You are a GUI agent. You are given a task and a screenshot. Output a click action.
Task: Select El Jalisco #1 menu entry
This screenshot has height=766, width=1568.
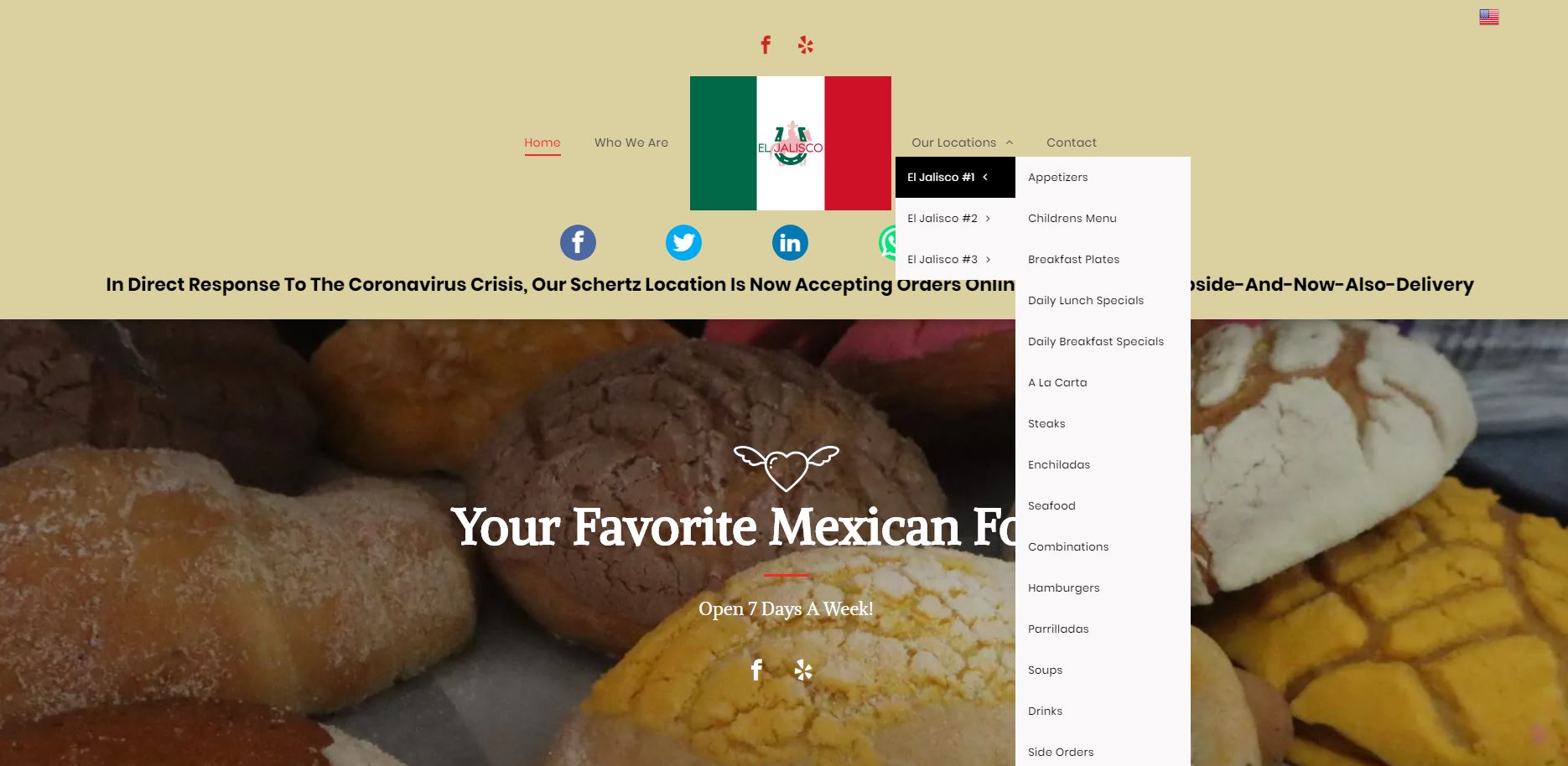[x=955, y=177]
